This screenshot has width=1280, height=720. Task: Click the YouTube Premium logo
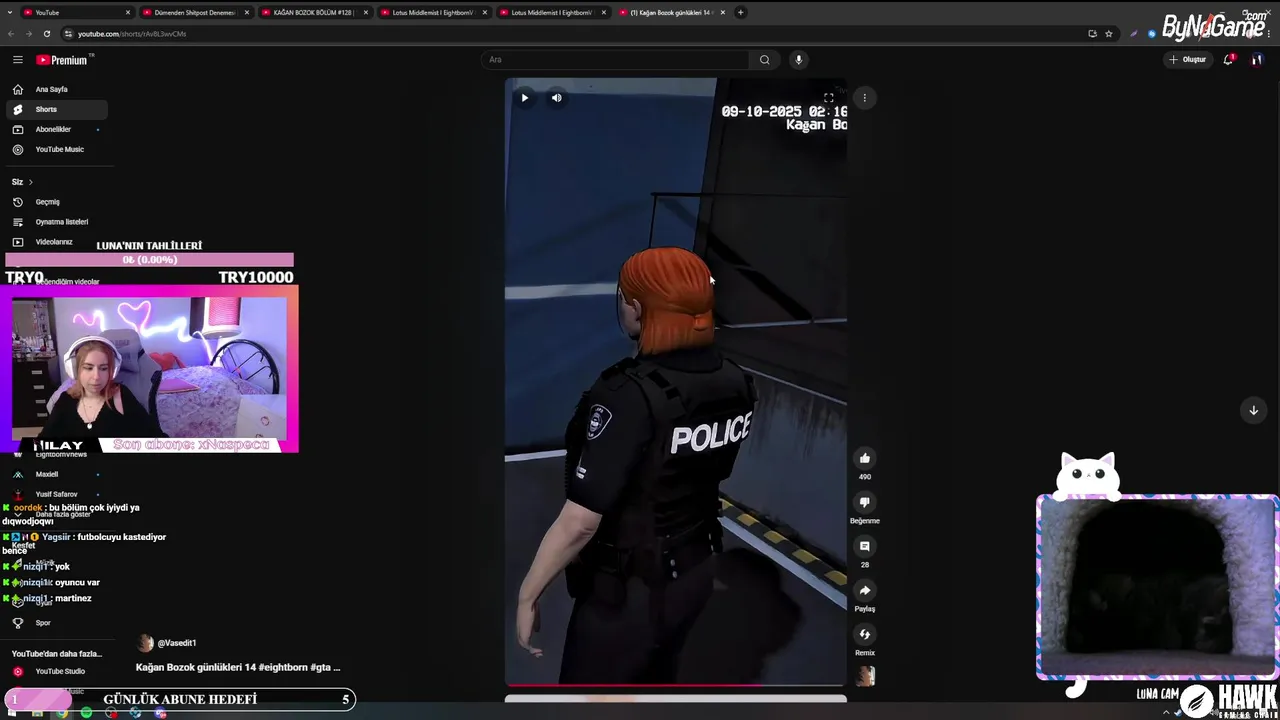point(63,60)
